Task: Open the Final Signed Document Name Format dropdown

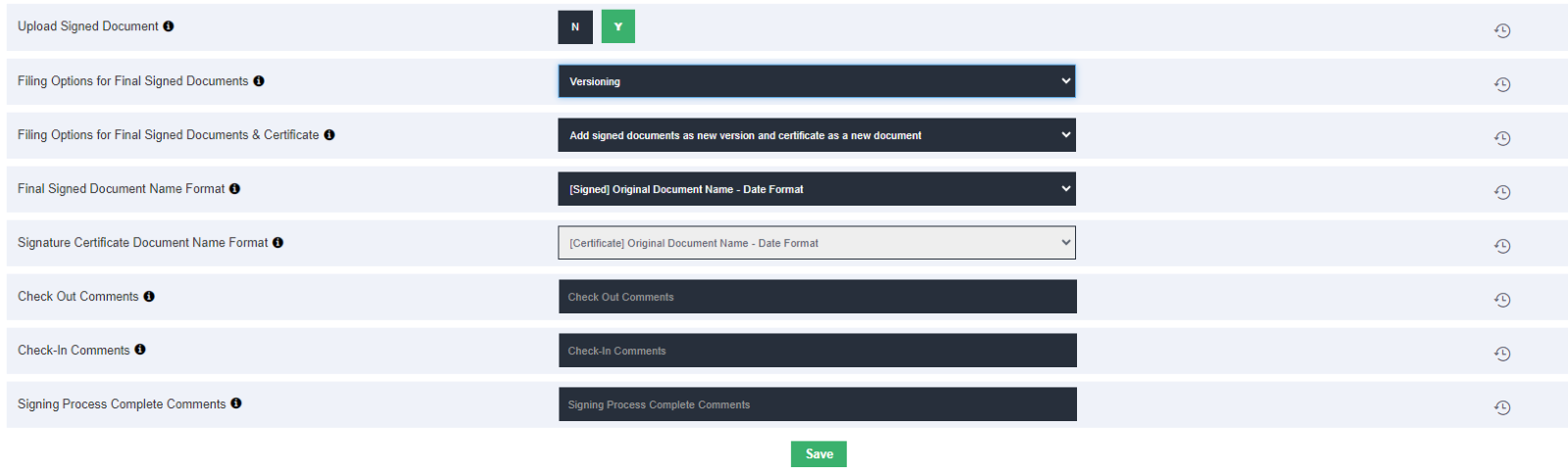Action: click(816, 189)
